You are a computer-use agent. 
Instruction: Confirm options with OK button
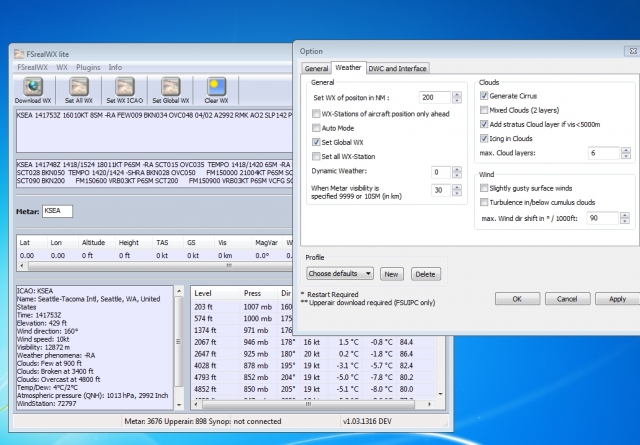(x=517, y=299)
